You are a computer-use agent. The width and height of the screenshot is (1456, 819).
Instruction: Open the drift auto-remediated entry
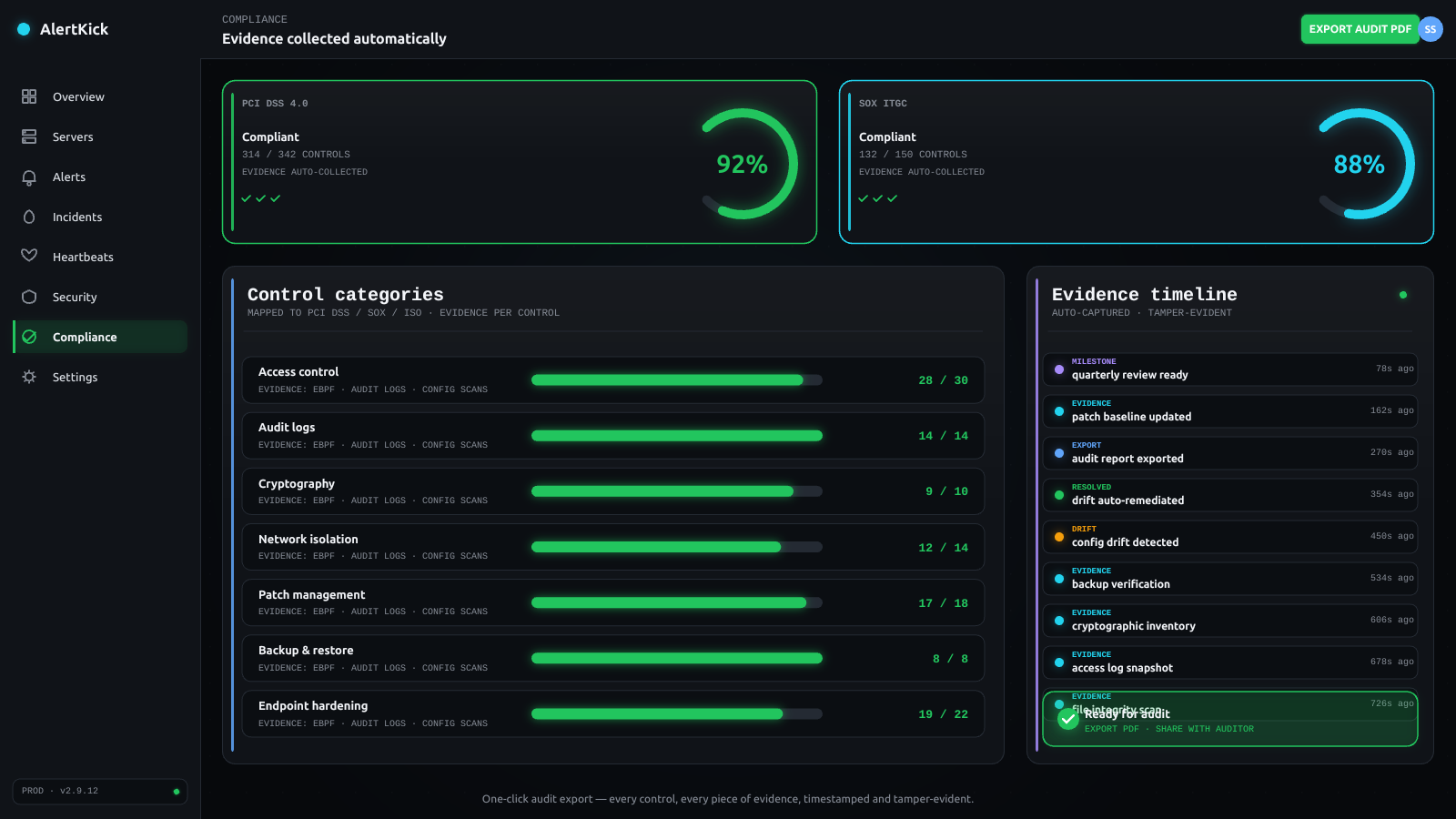click(x=1230, y=495)
